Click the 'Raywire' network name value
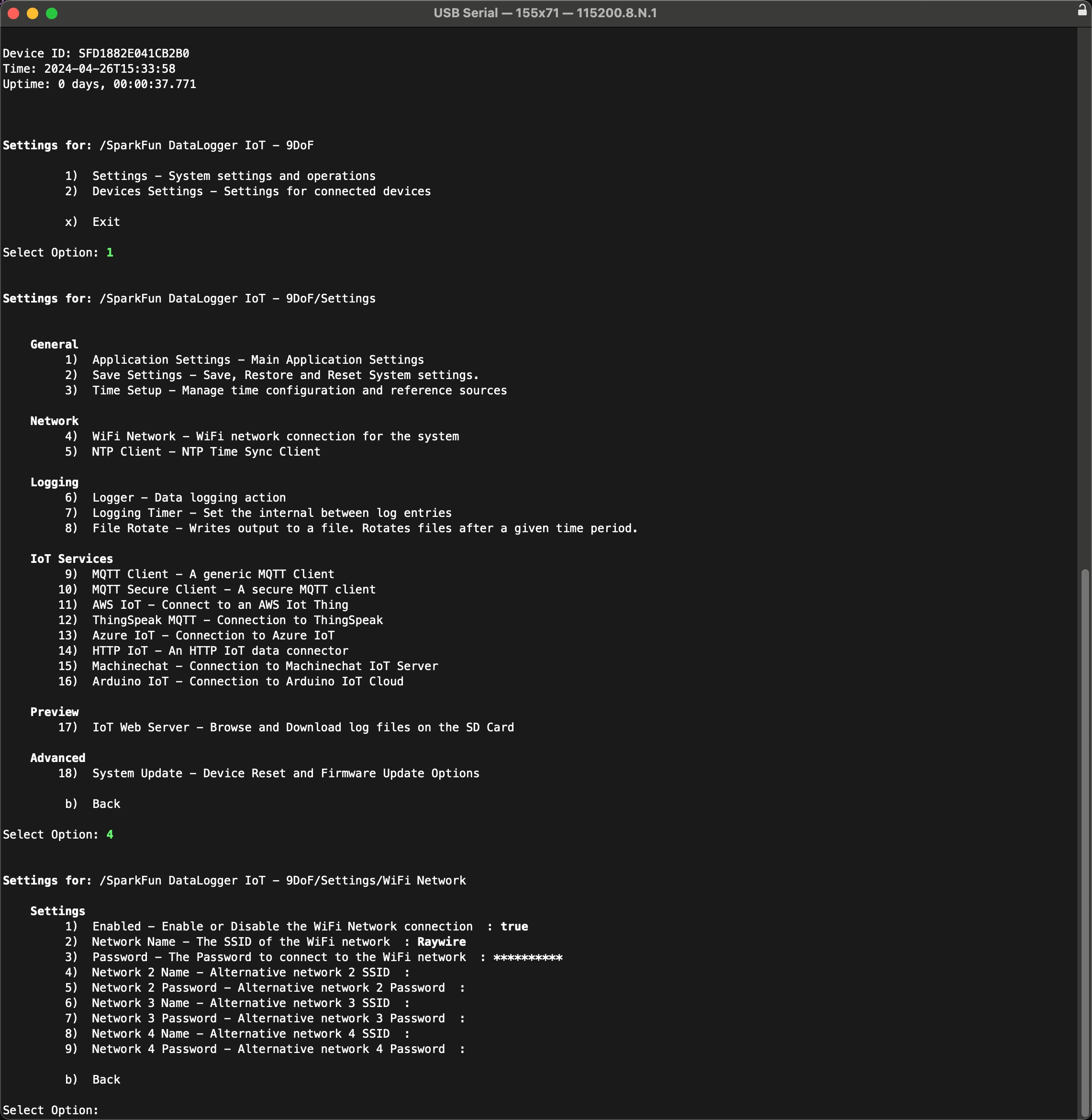1092x1120 pixels. coord(442,942)
